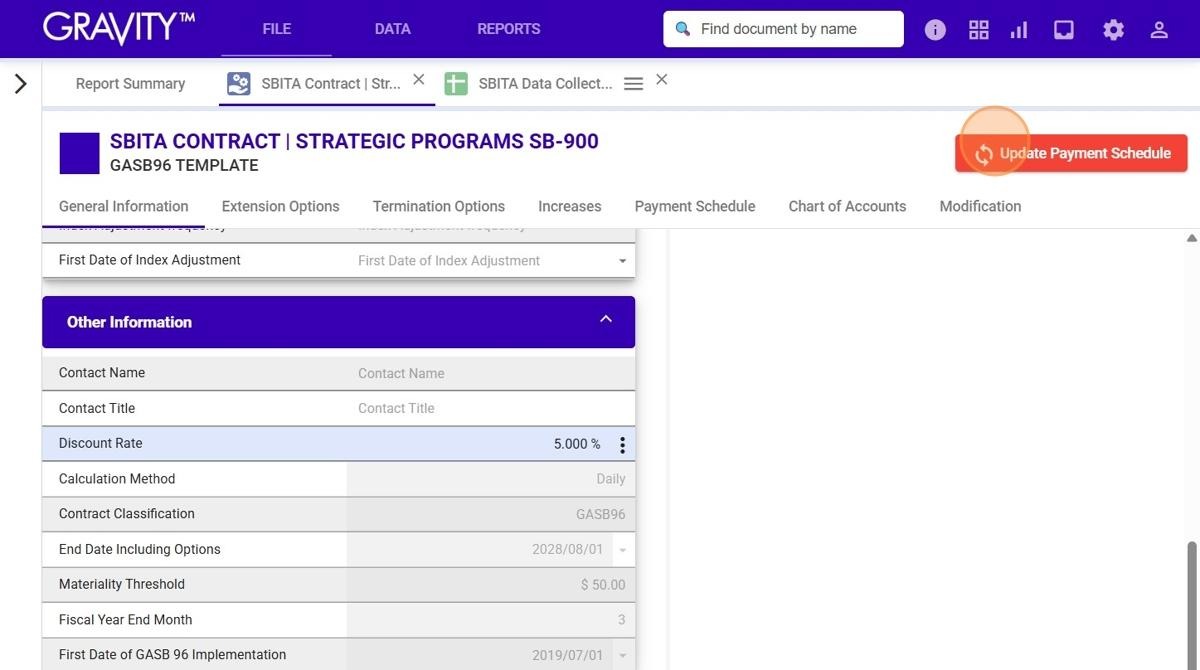This screenshot has width=1200, height=670.
Task: Select the Increases tab
Action: pos(569,207)
